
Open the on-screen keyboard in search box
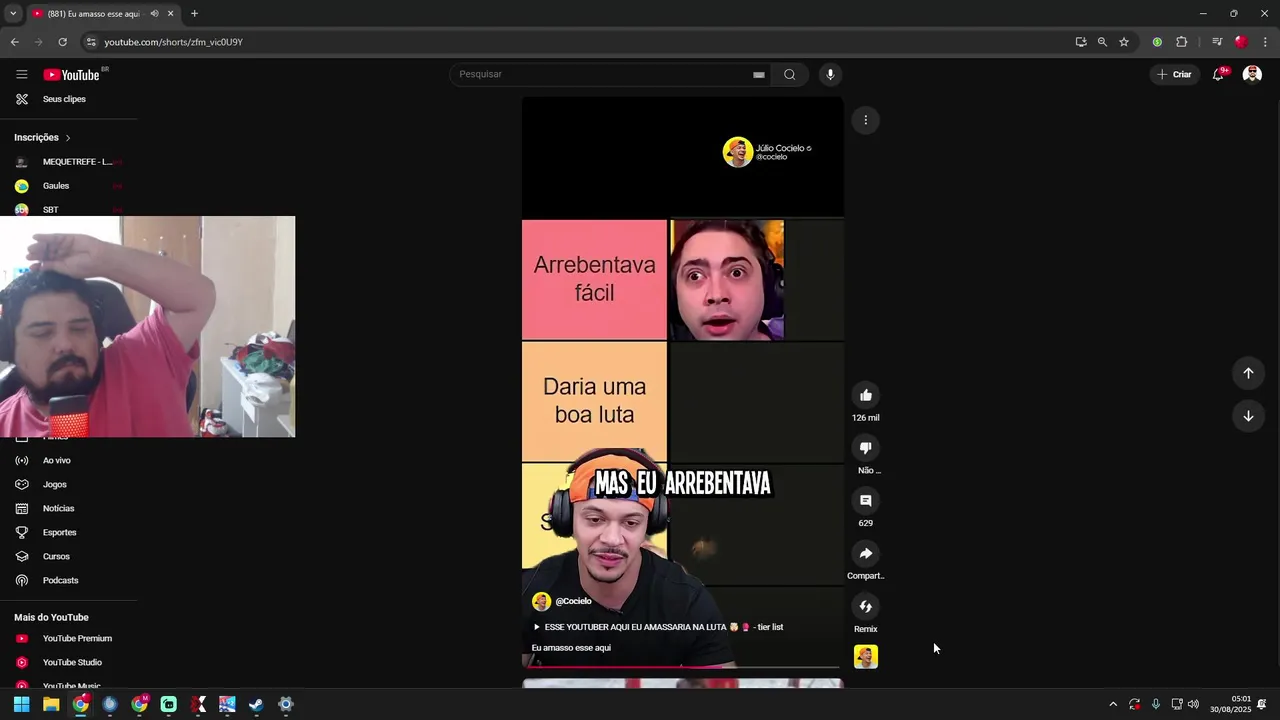759,74
